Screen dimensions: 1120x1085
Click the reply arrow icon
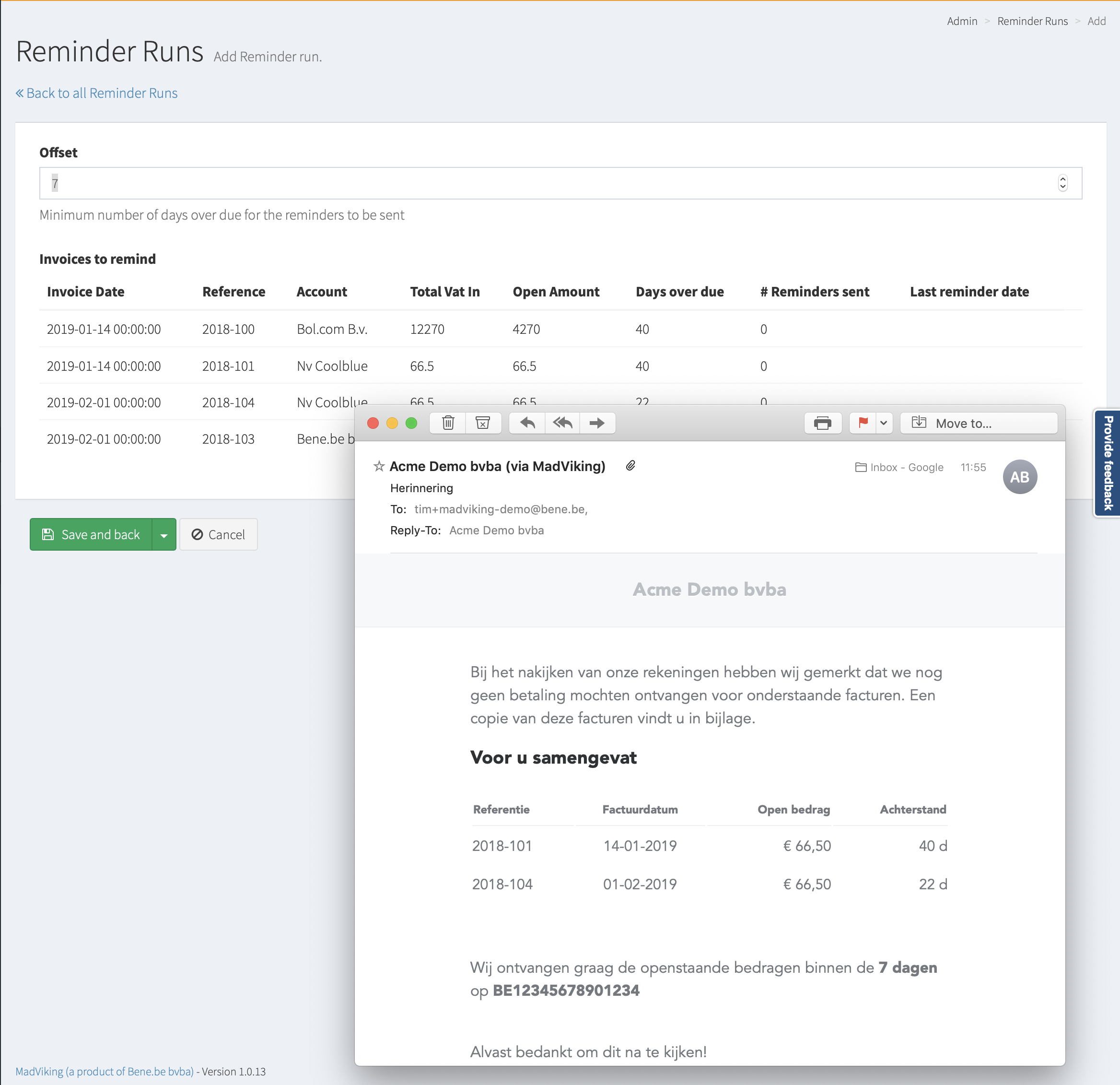click(527, 423)
